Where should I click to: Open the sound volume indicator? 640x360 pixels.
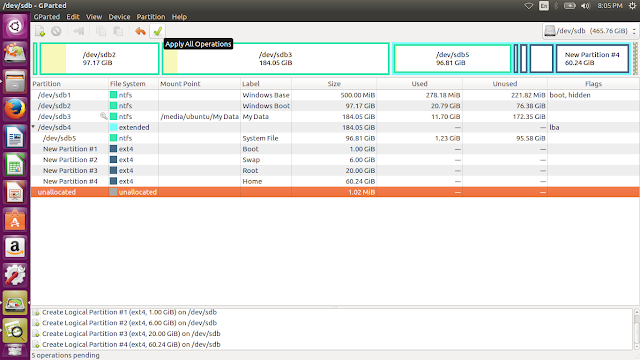(x=586, y=6)
